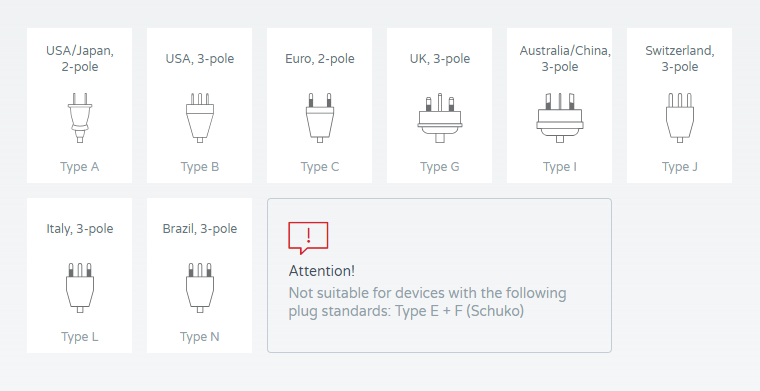The image size is (760, 391).
Task: Click the "Attention!" heading
Action: 322,271
